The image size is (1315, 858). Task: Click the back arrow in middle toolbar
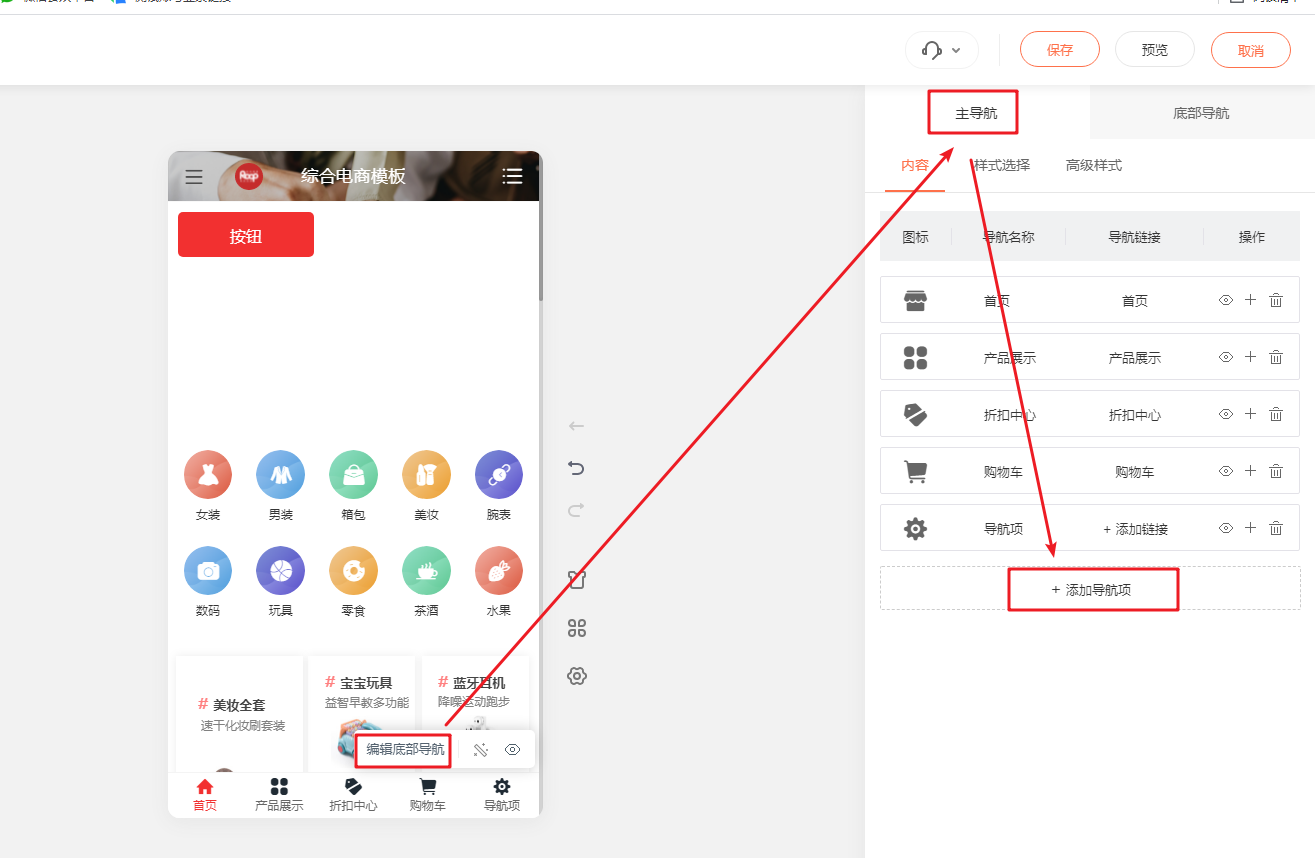click(576, 426)
